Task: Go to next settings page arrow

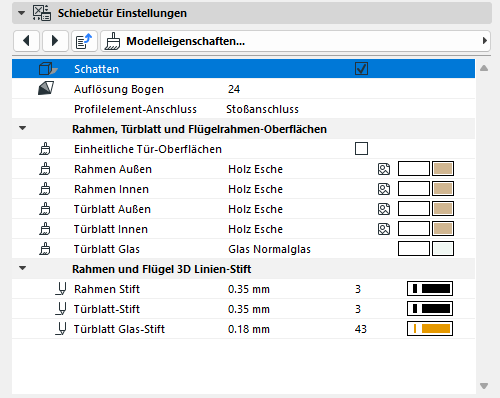Action: point(55,41)
